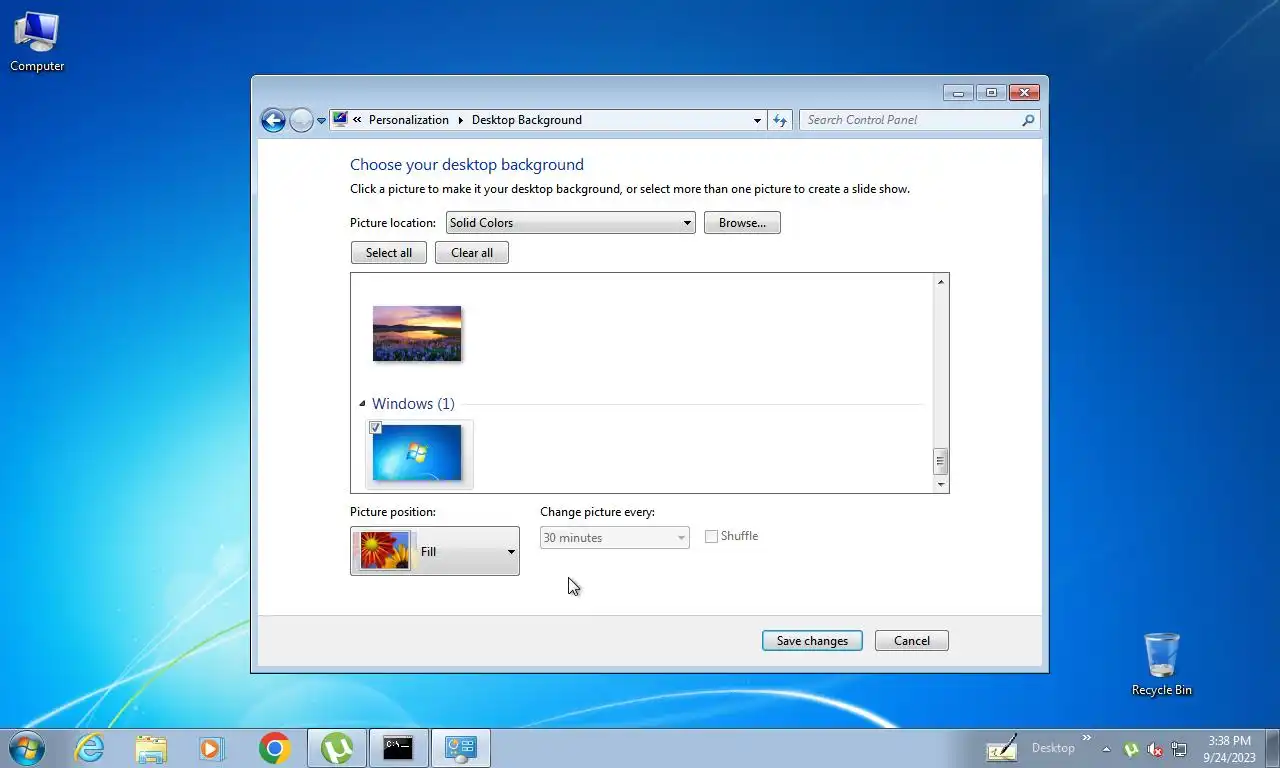Screen dimensions: 1280x768
Task: Open the 30 minutes interval dropdown
Action: 614,538
